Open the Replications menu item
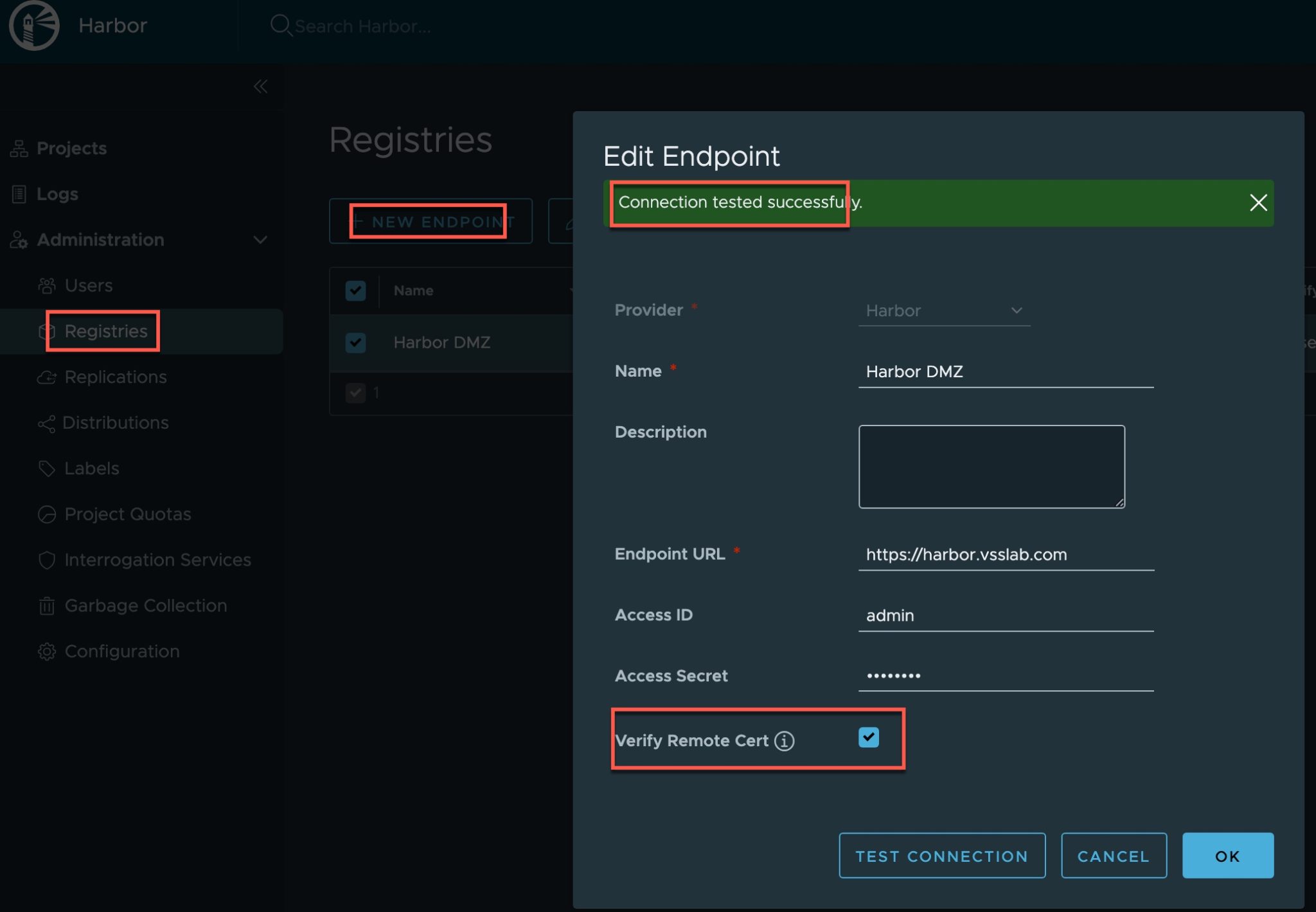1316x912 pixels. pos(116,377)
